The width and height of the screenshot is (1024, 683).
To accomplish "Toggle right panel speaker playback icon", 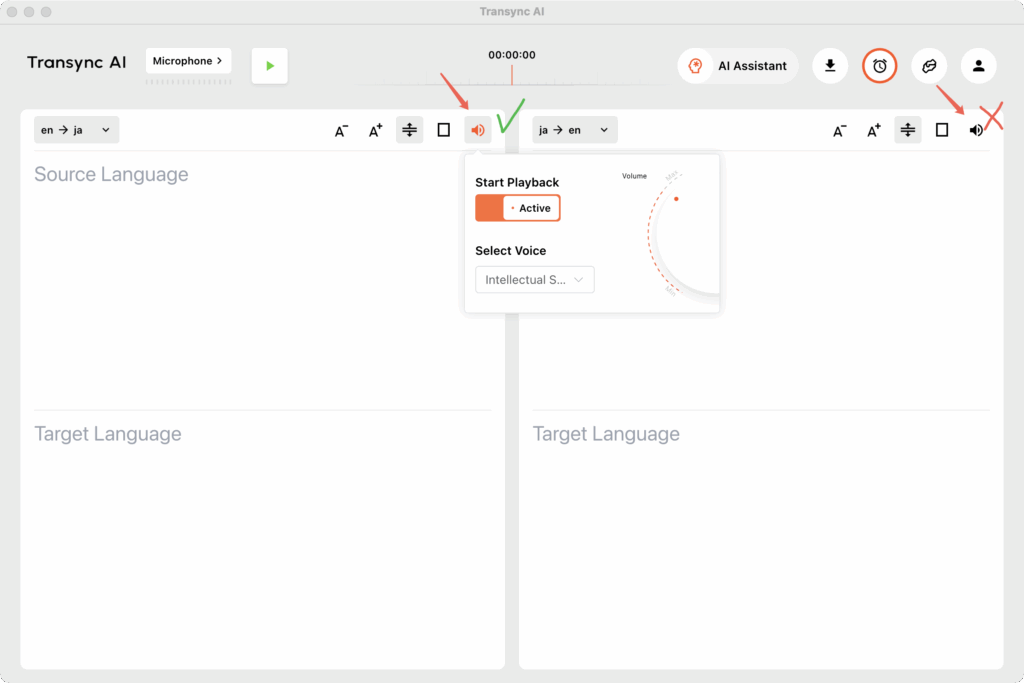I will click(x=976, y=130).
